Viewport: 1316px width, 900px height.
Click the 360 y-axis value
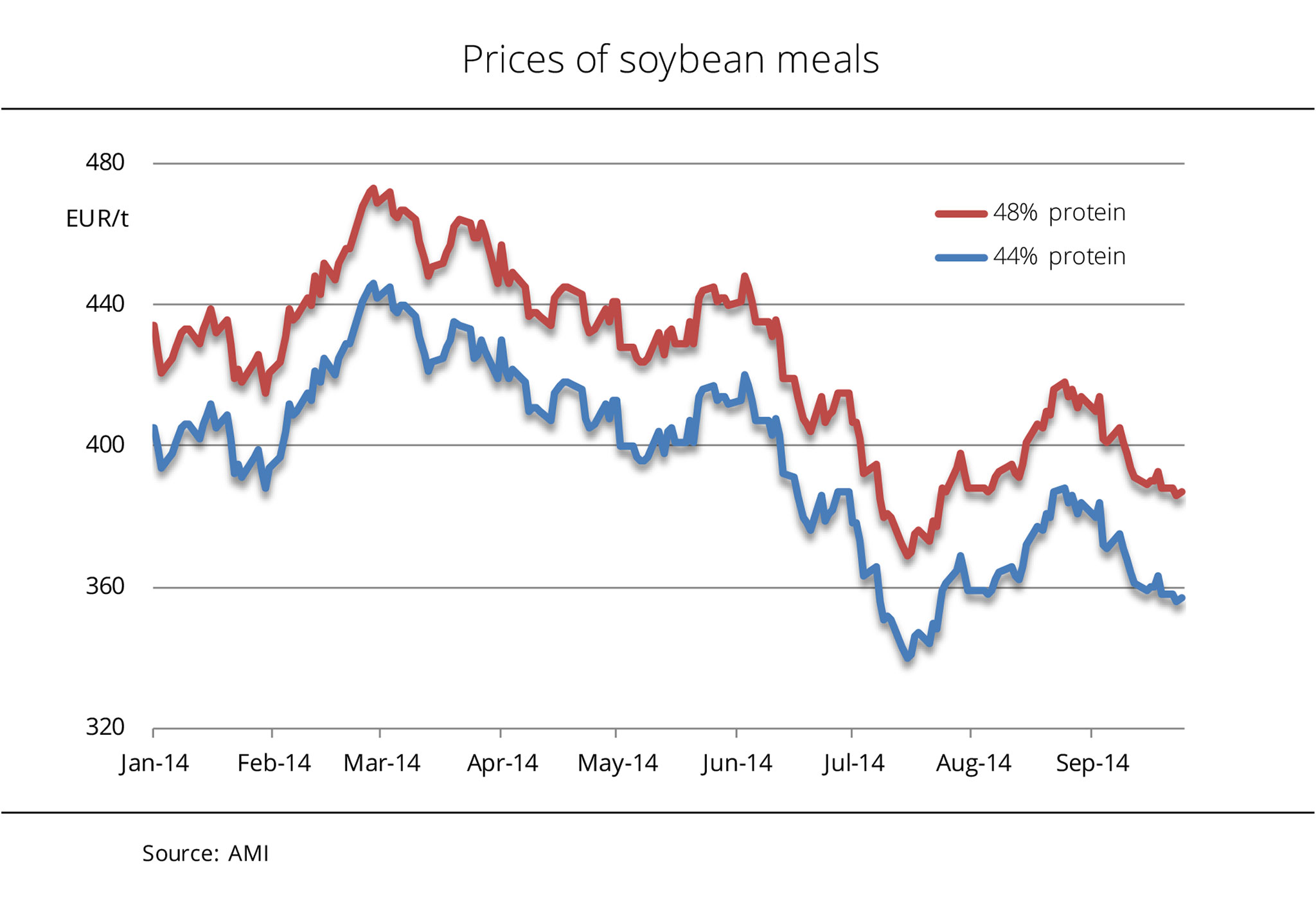[105, 586]
